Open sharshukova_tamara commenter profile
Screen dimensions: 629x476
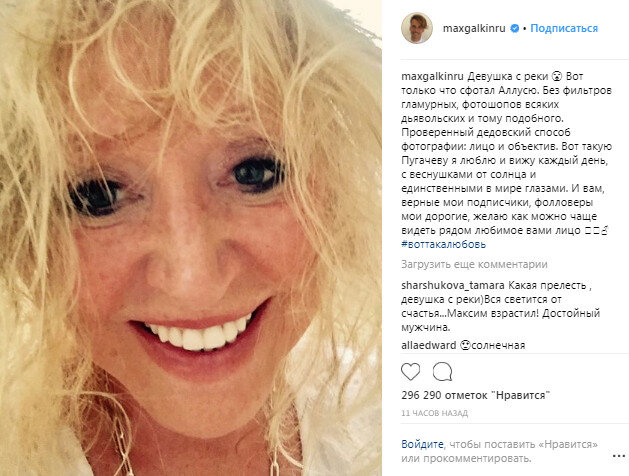[x=452, y=286]
